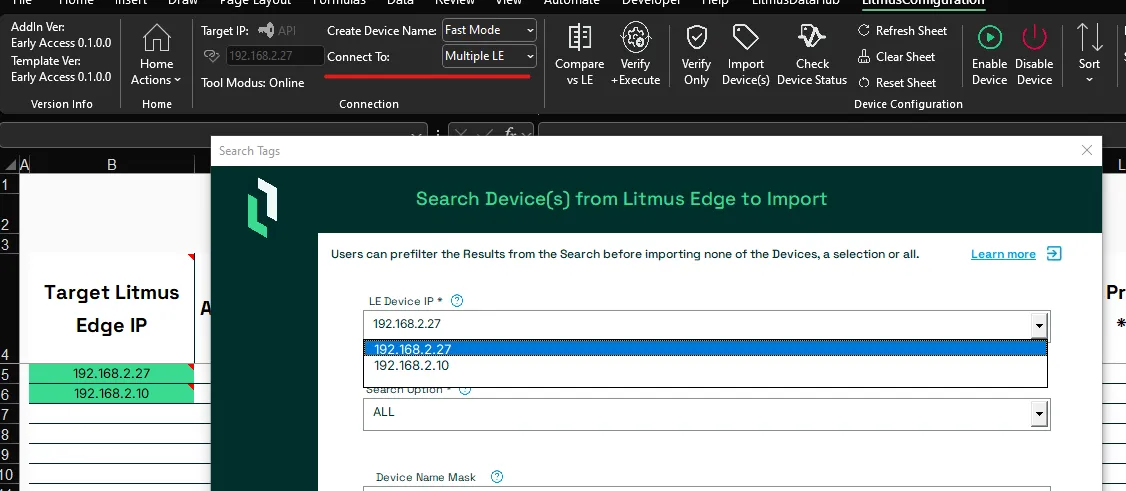Click Verify Only shield icon
The image size is (1126, 491).
pos(696,37)
